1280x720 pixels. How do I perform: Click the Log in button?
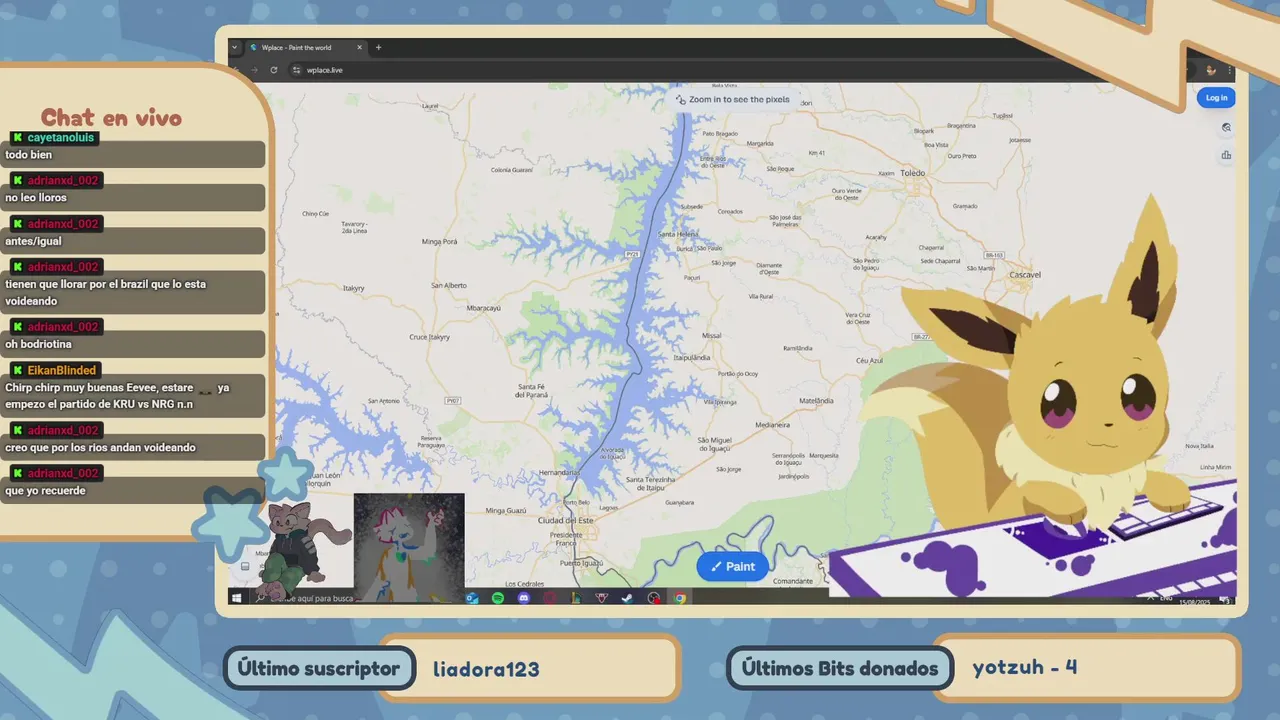click(1216, 97)
